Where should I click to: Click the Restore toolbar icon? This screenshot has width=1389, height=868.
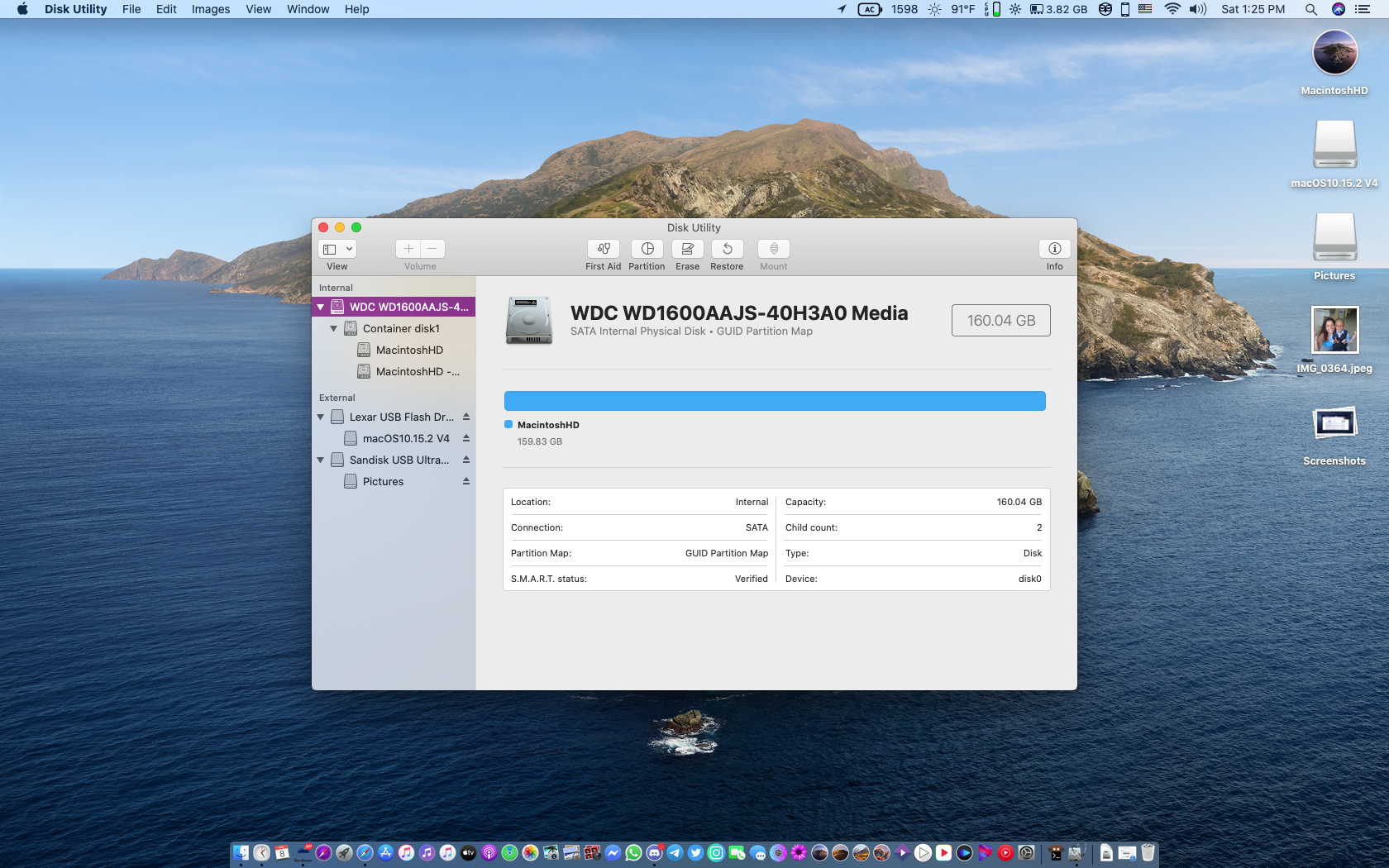pos(727,249)
